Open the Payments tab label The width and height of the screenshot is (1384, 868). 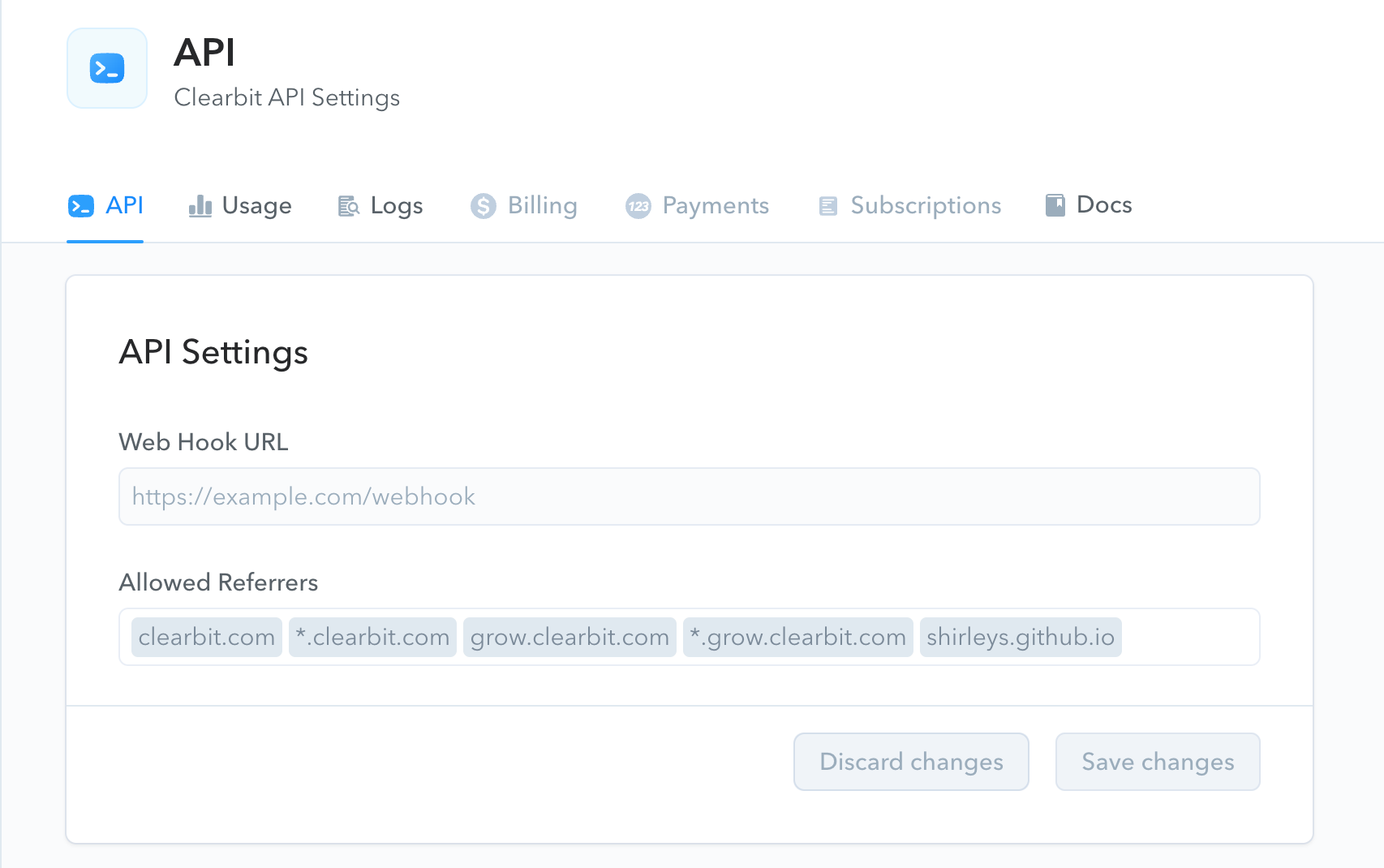coord(716,206)
